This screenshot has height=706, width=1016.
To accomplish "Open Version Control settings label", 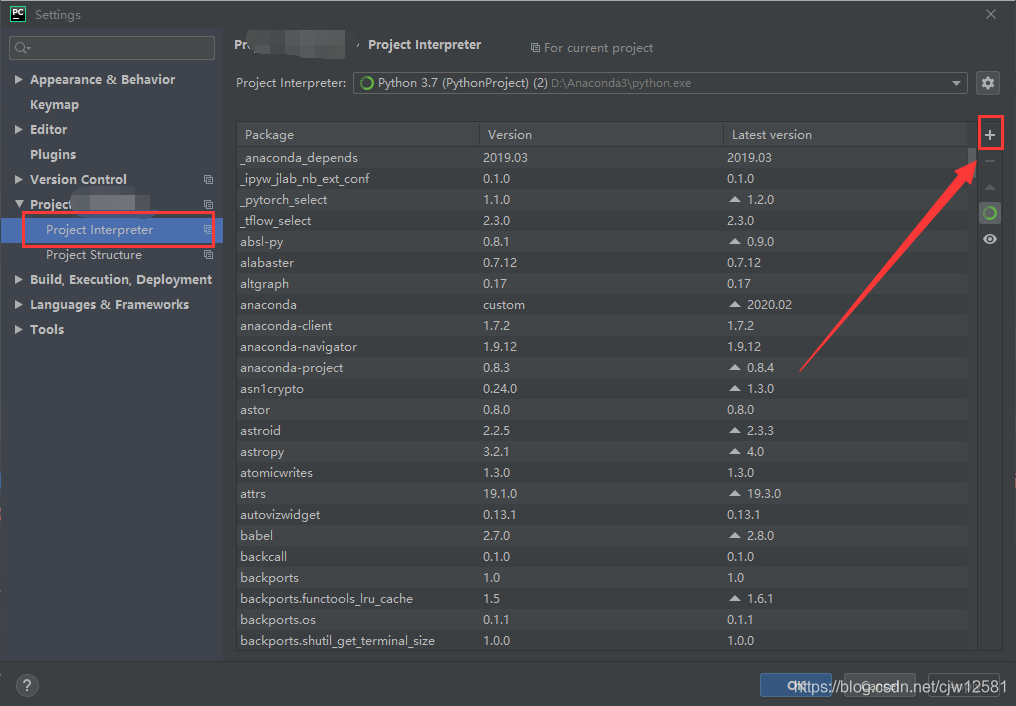I will [x=78, y=179].
